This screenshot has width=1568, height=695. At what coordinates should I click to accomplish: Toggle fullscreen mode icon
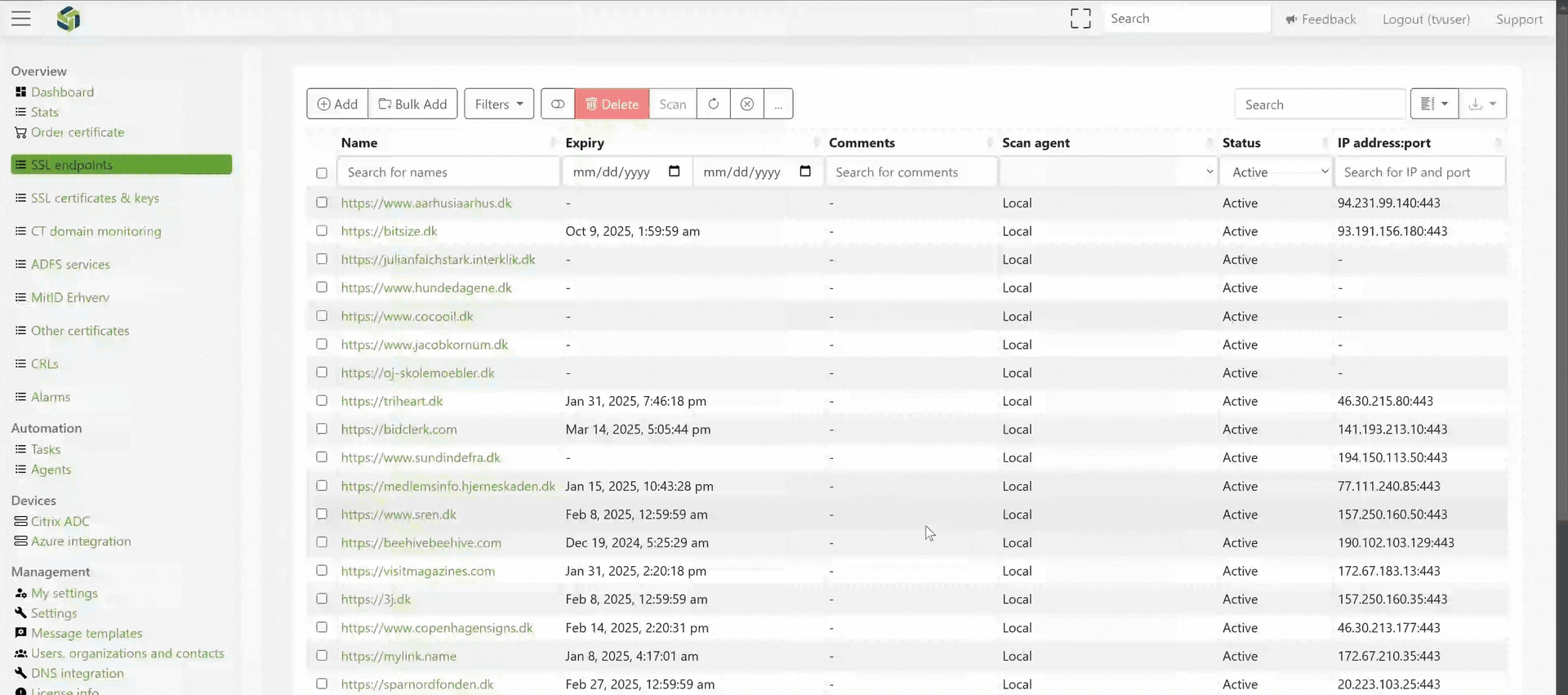(x=1080, y=19)
